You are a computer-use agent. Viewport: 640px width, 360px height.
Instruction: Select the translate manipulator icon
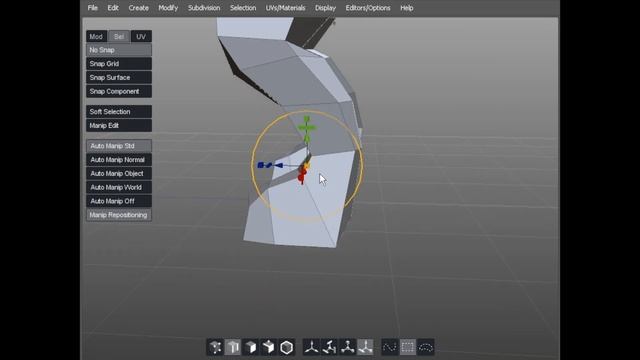[311, 347]
